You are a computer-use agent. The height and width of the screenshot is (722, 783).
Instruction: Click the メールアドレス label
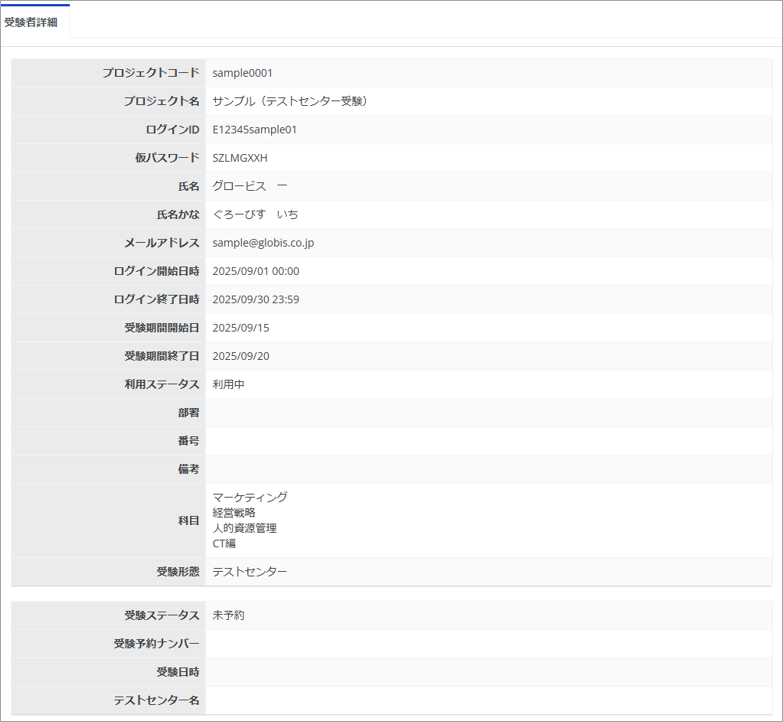pyautogui.click(x=162, y=243)
